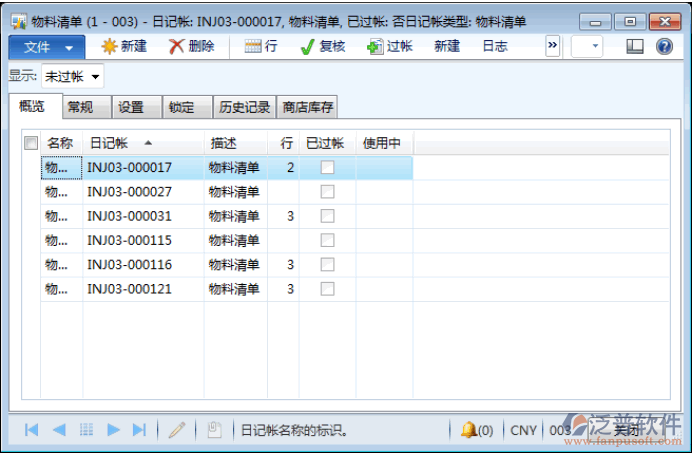
Task: Sort by 日记帐 column header arrow
Action: (x=148, y=143)
